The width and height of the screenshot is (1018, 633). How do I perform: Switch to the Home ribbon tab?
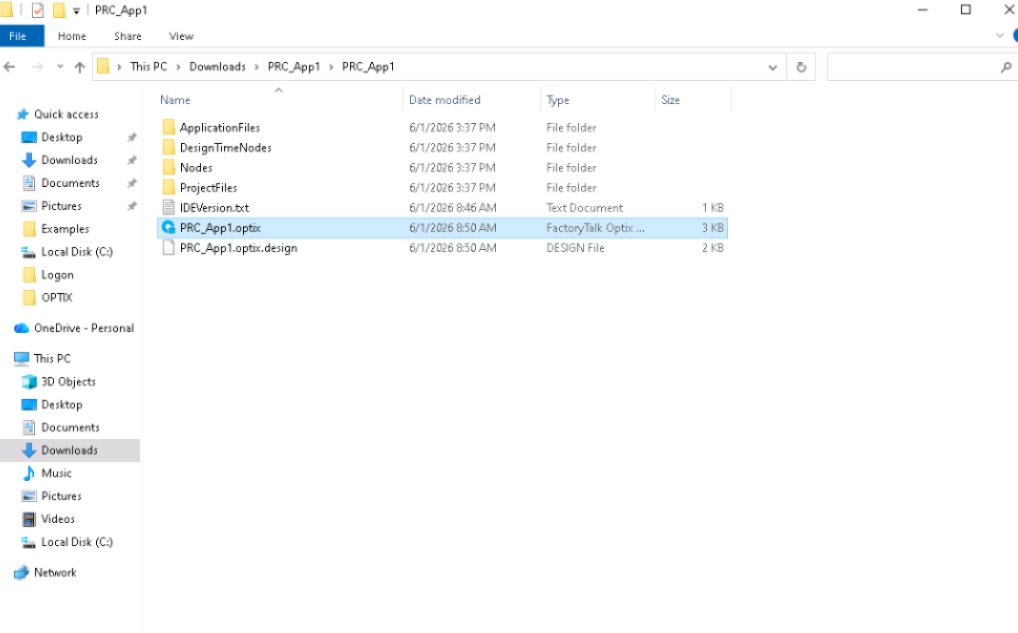(72, 36)
